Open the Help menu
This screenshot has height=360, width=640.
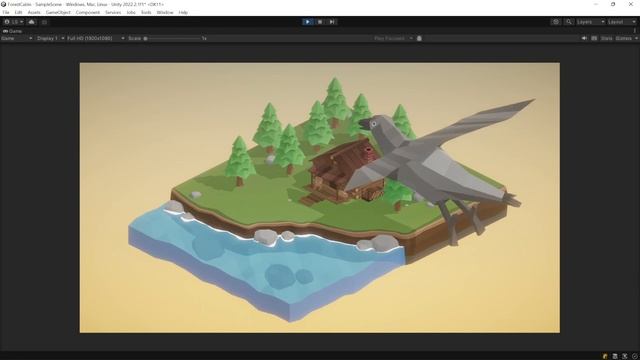tap(183, 12)
